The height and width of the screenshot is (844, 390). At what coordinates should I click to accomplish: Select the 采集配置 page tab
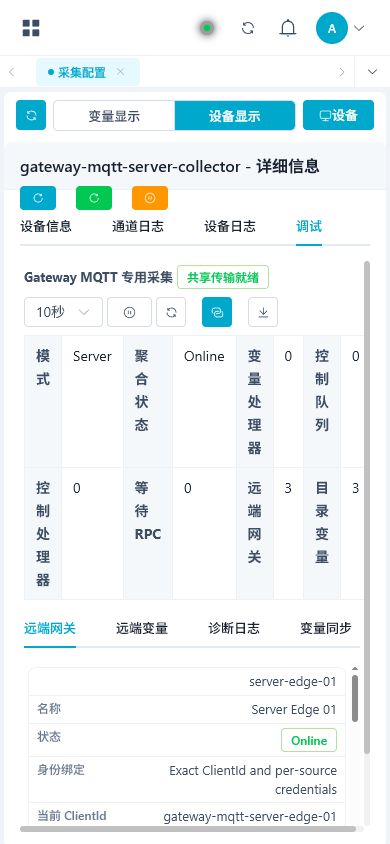pyautogui.click(x=88, y=72)
